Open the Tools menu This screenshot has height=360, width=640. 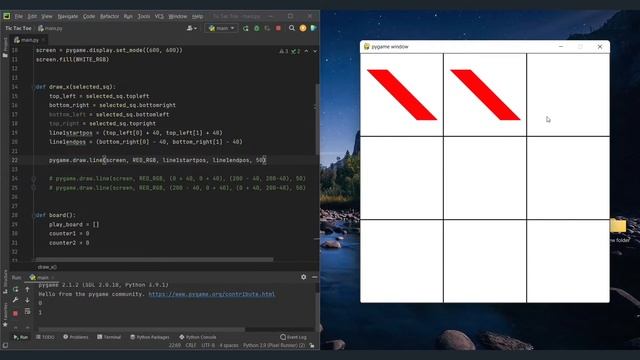click(144, 16)
